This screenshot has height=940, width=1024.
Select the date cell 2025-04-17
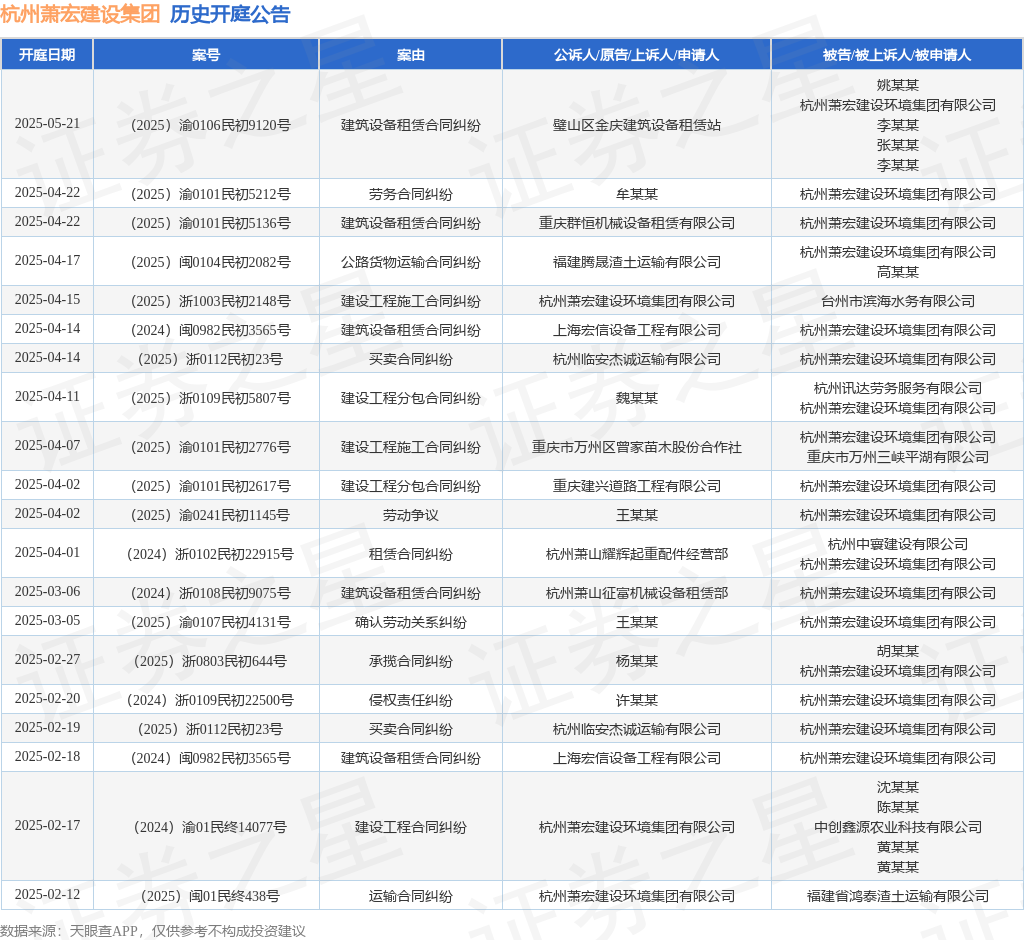(x=47, y=261)
